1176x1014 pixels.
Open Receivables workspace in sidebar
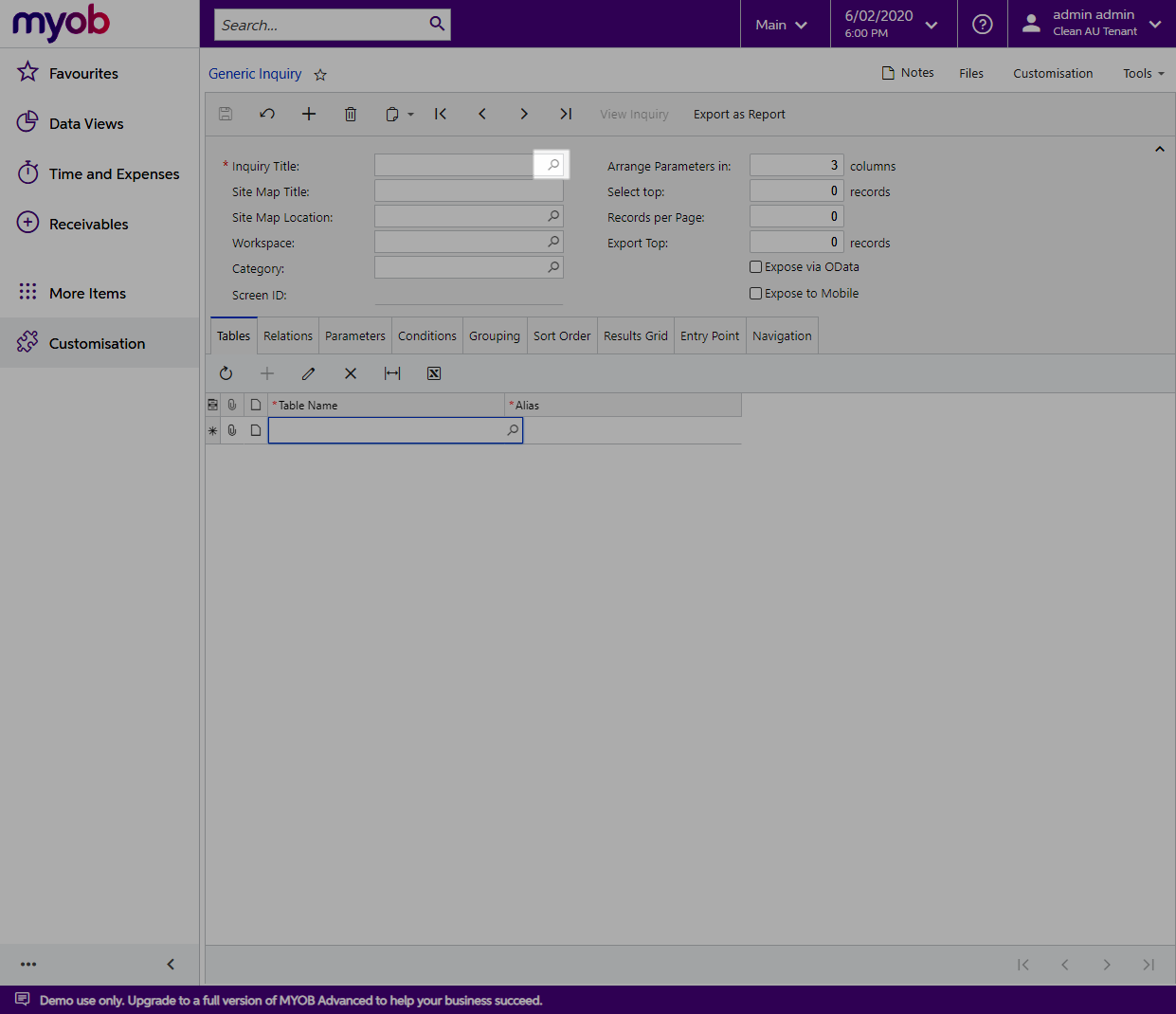[100, 224]
